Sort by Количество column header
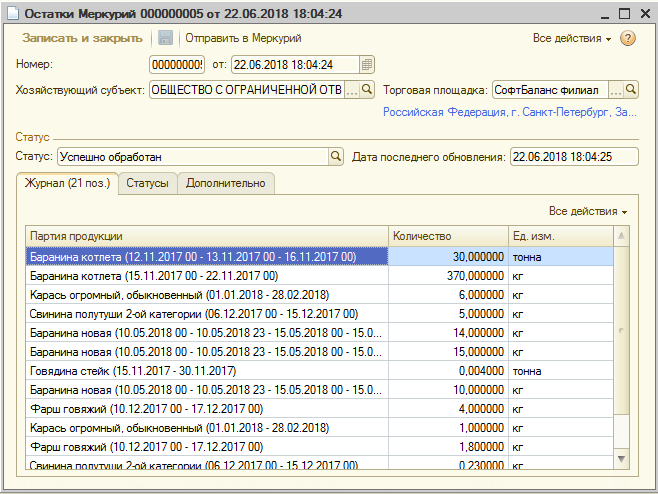658x494 pixels. coord(448,236)
